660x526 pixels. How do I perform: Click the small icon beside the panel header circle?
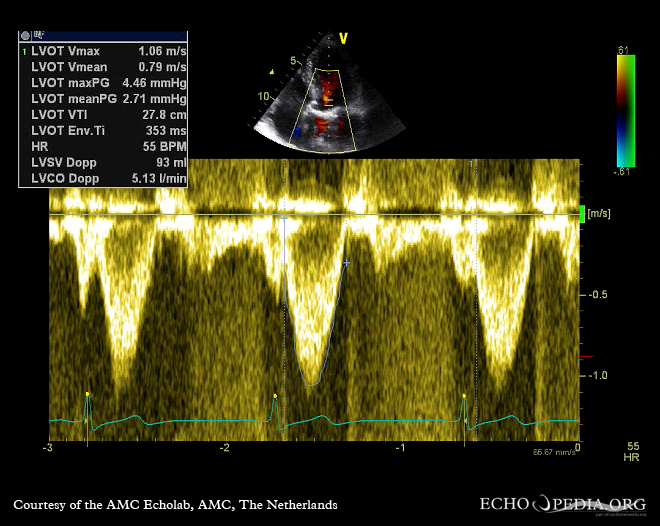[37, 35]
